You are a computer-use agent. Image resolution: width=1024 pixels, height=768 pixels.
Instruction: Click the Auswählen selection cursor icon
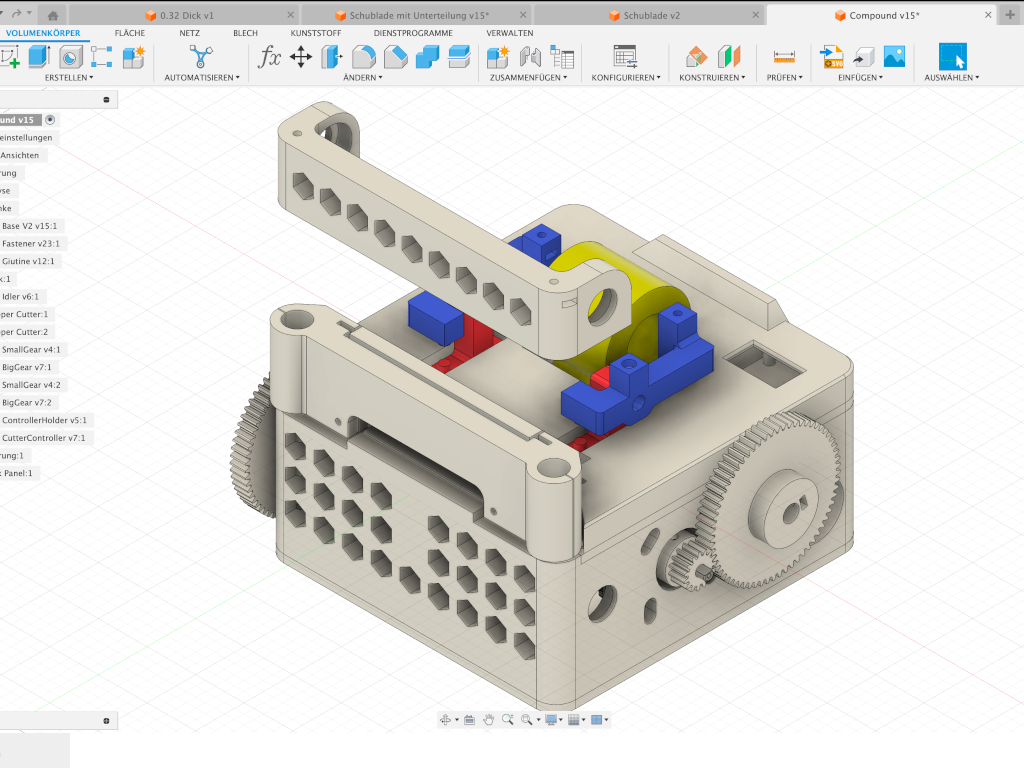[952, 57]
